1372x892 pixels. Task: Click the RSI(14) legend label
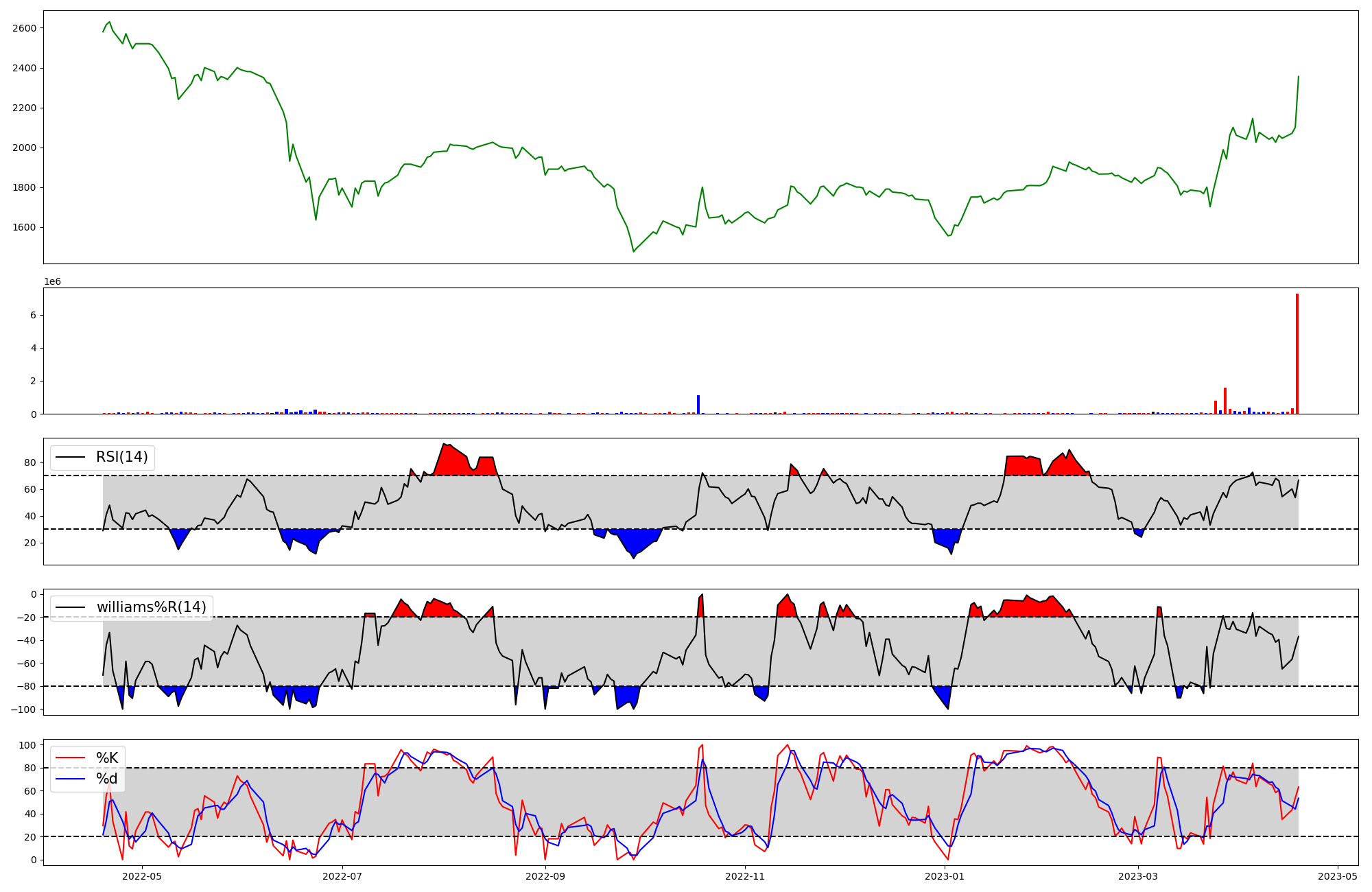coord(122,457)
